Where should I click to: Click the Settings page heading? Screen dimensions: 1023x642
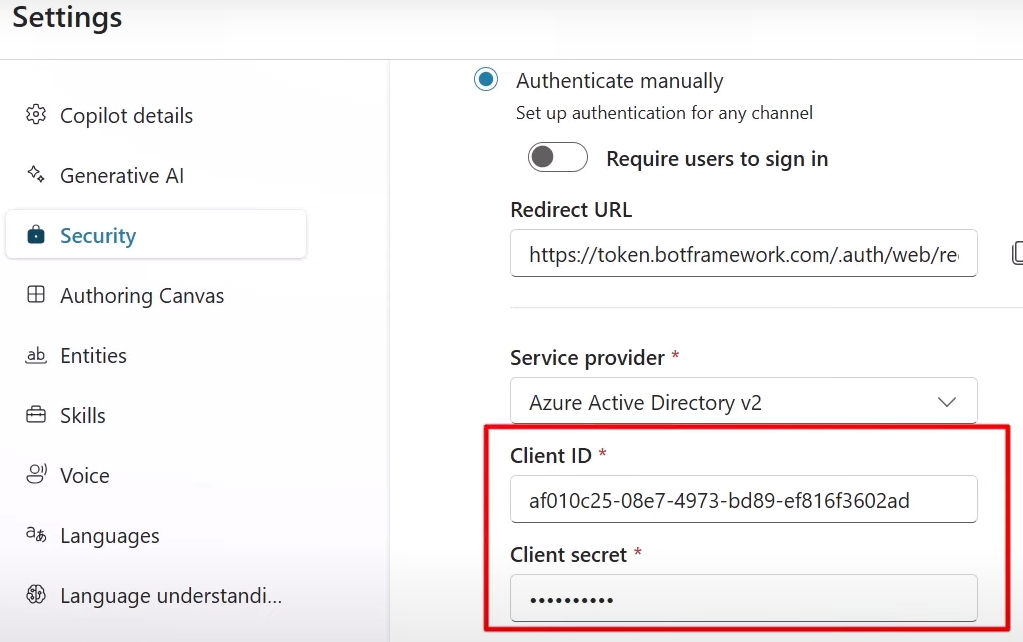tap(67, 17)
